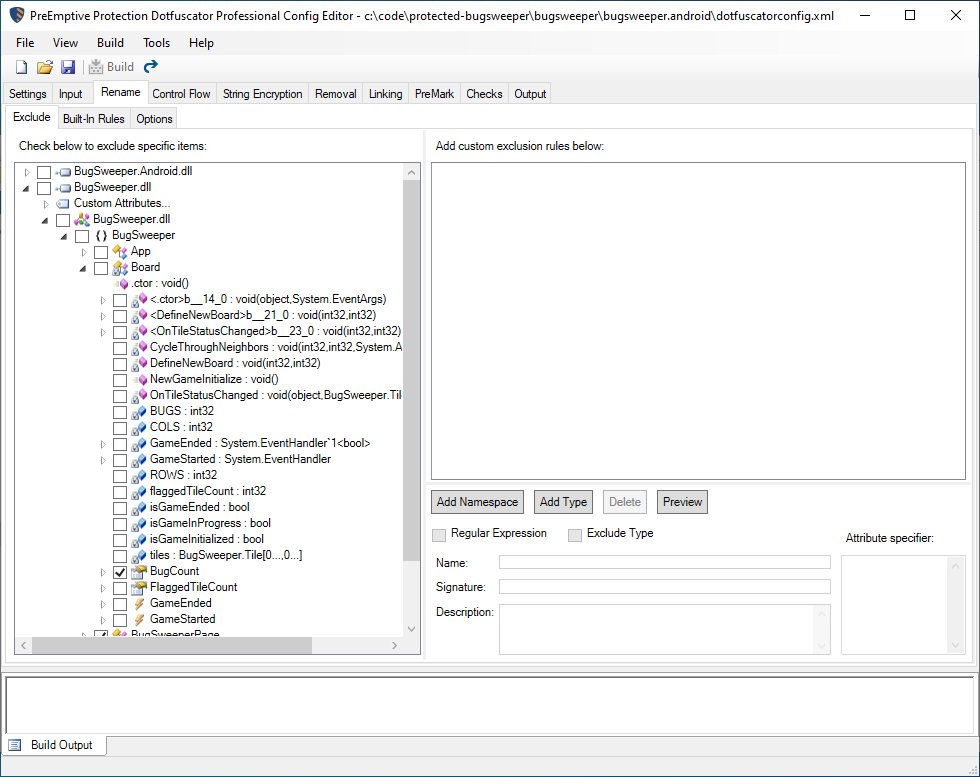Click the Open Project folder icon
Image resolution: width=980 pixels, height=777 pixels.
coord(44,67)
